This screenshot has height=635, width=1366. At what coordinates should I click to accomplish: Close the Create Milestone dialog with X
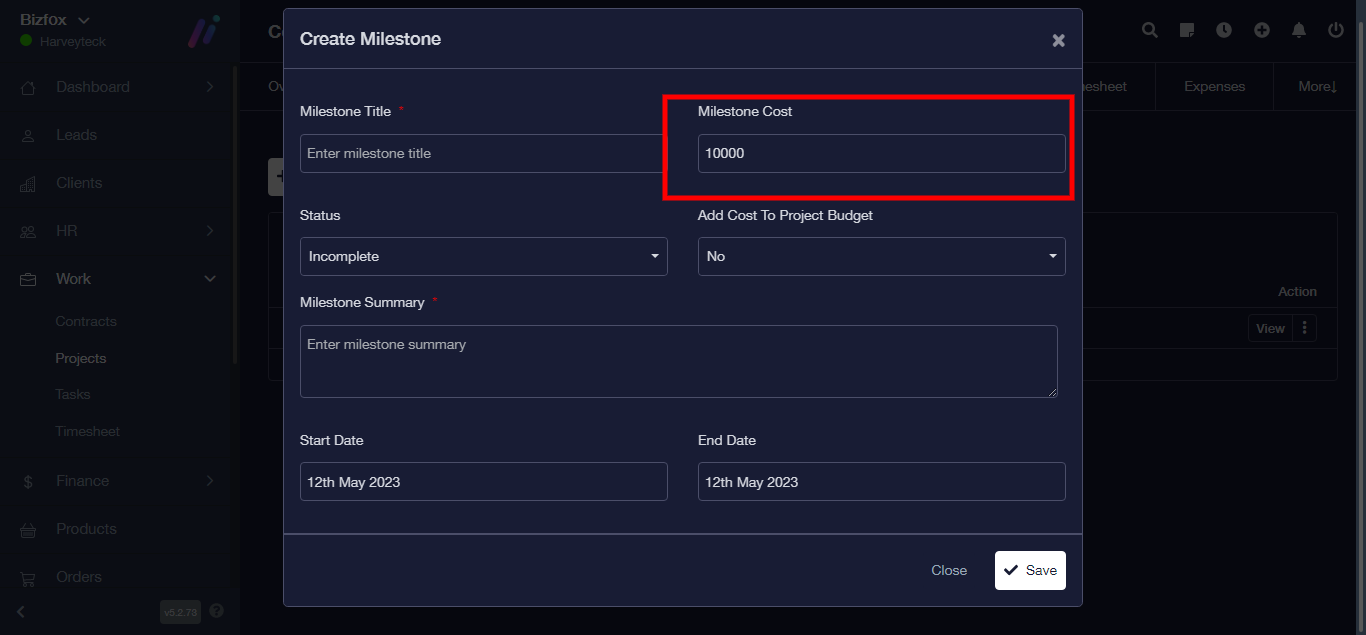[x=1058, y=41]
